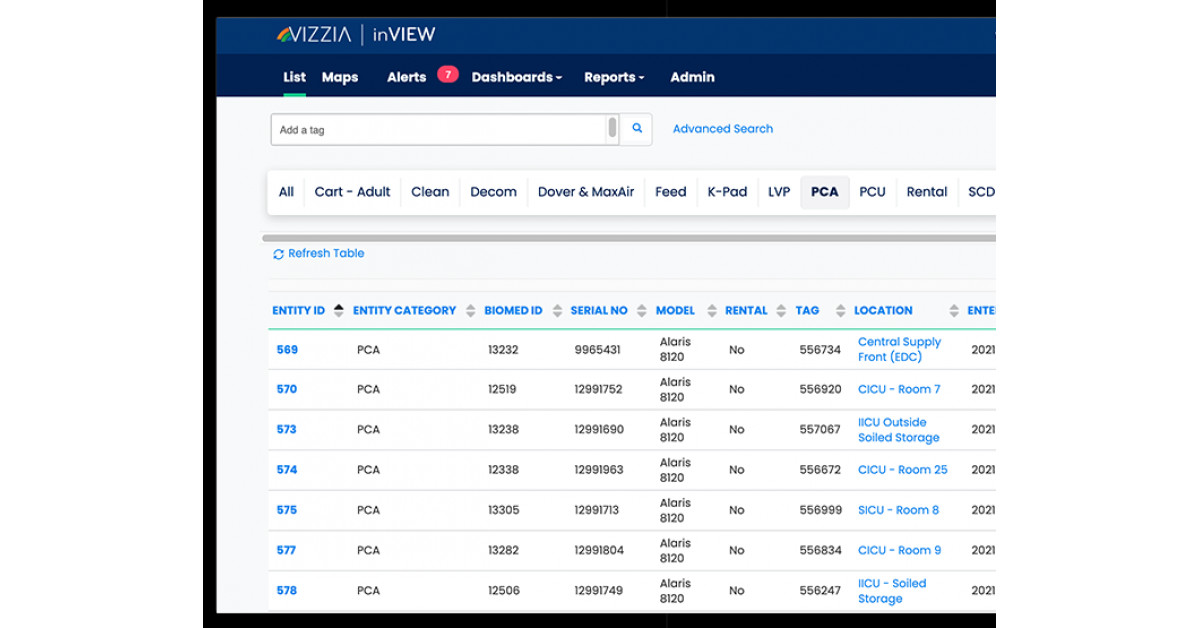The width and height of the screenshot is (1200, 628).
Task: Click the Refresh Table icon
Action: point(278,254)
